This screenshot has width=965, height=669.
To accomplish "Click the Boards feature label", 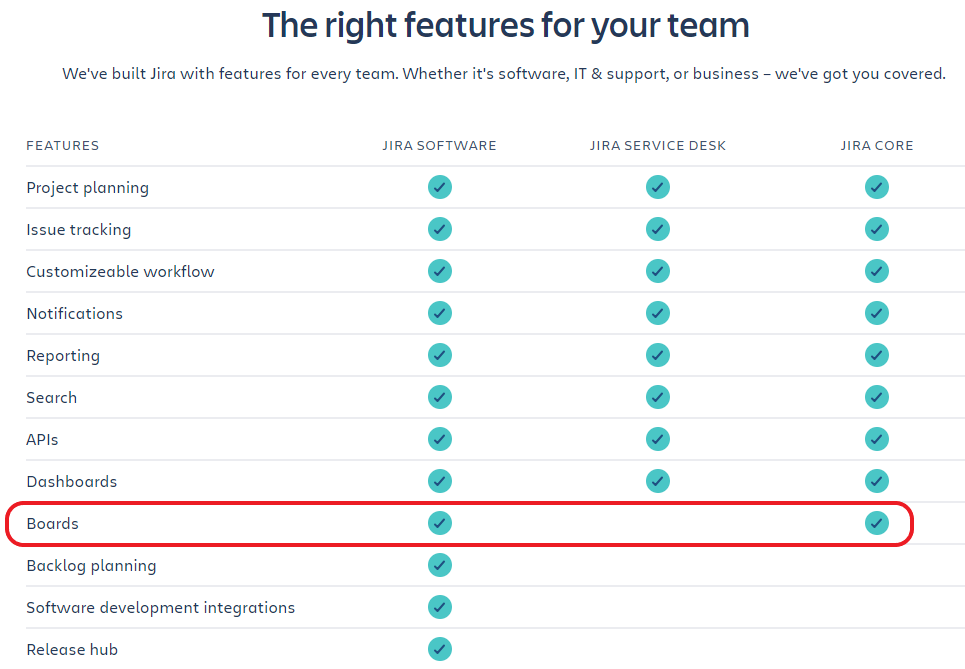I will click(x=52, y=524).
